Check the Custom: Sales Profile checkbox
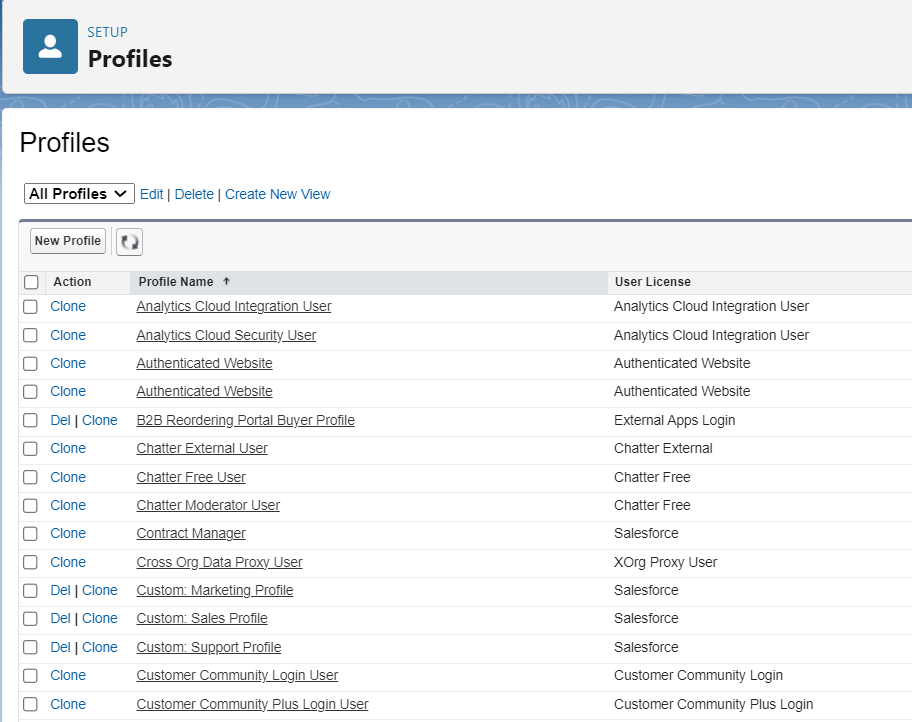This screenshot has width=912, height=722. [x=30, y=618]
